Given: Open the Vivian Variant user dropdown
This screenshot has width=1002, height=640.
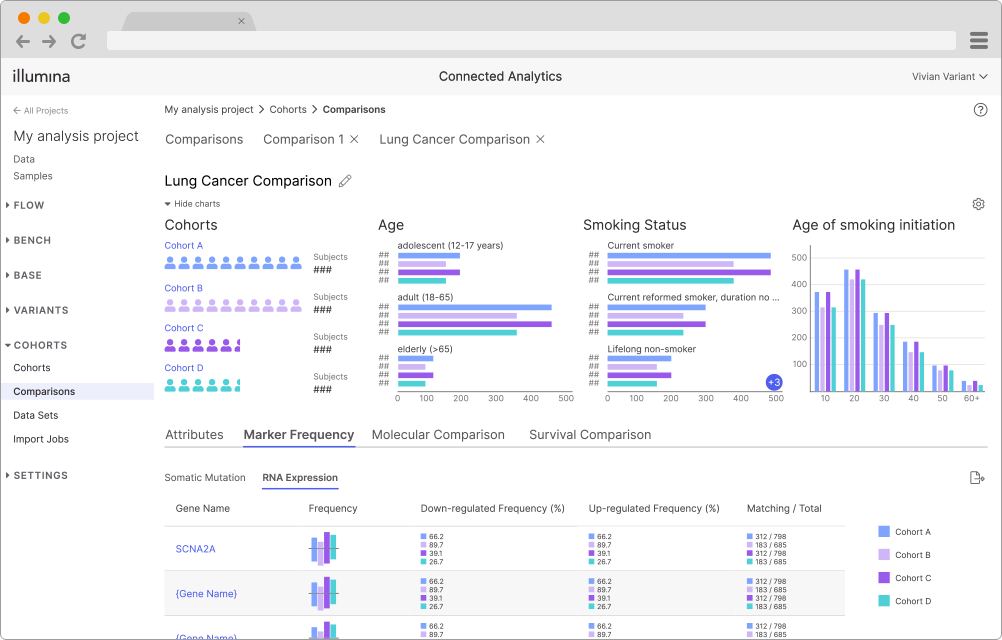Looking at the screenshot, I should coord(950,77).
